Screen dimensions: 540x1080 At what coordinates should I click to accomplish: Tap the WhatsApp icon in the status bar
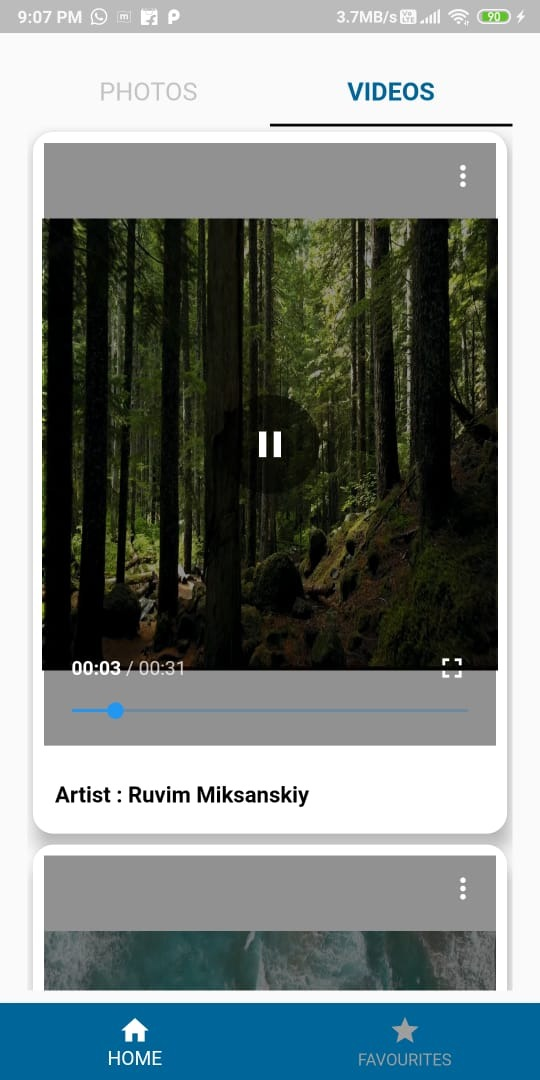(99, 17)
